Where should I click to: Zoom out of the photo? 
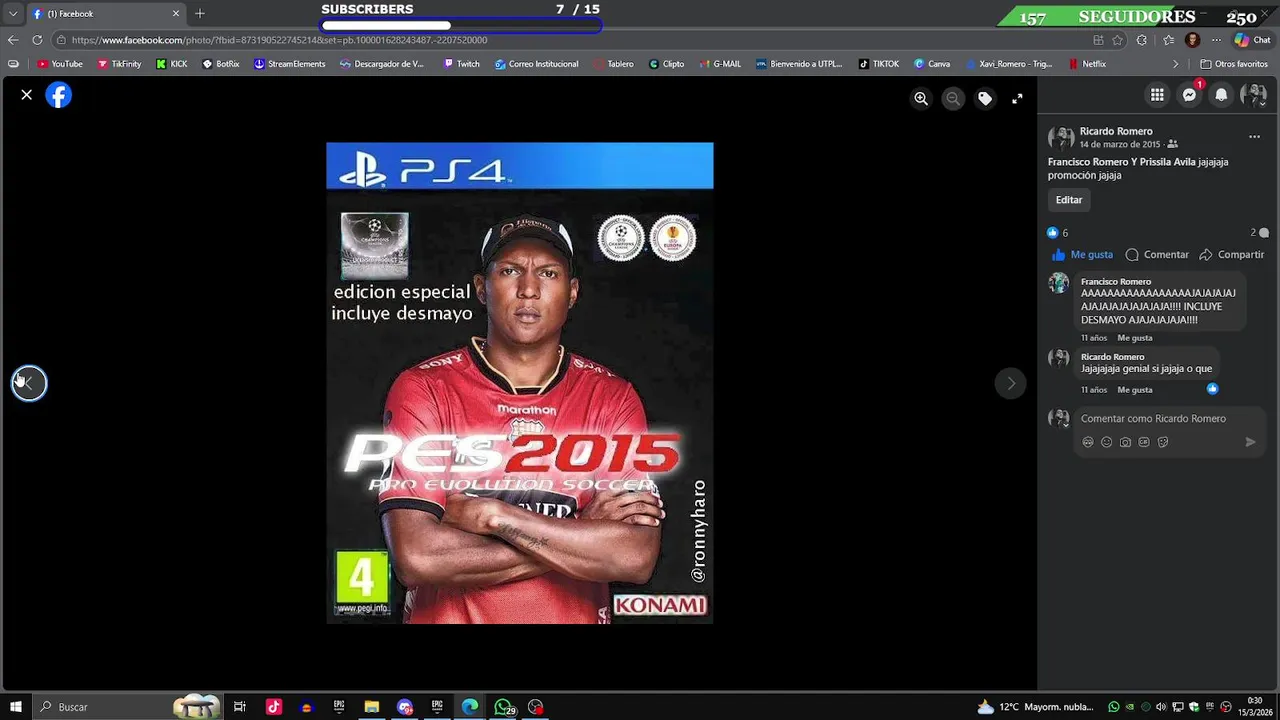point(953,99)
